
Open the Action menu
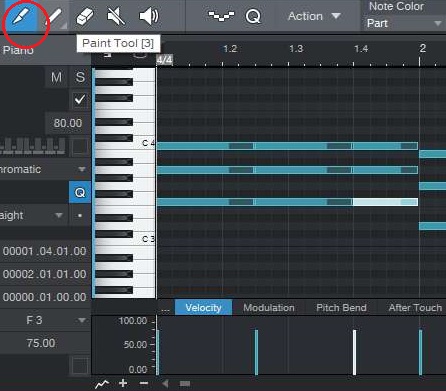[x=314, y=16]
